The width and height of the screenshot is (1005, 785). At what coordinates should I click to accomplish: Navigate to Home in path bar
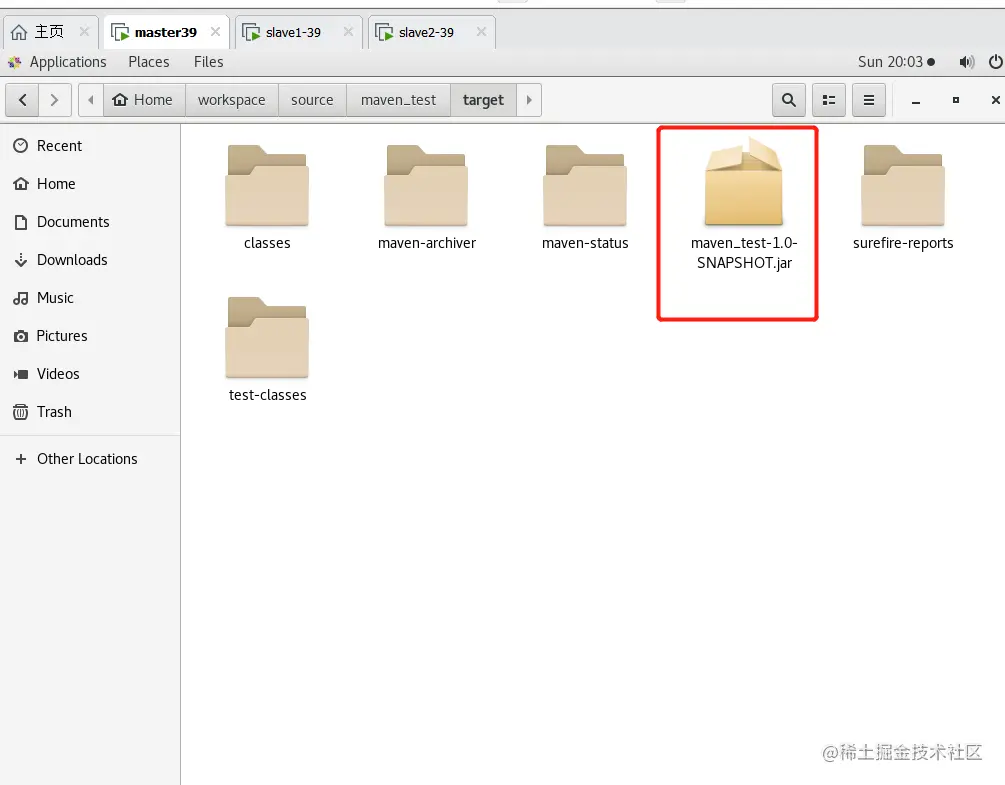(x=144, y=100)
